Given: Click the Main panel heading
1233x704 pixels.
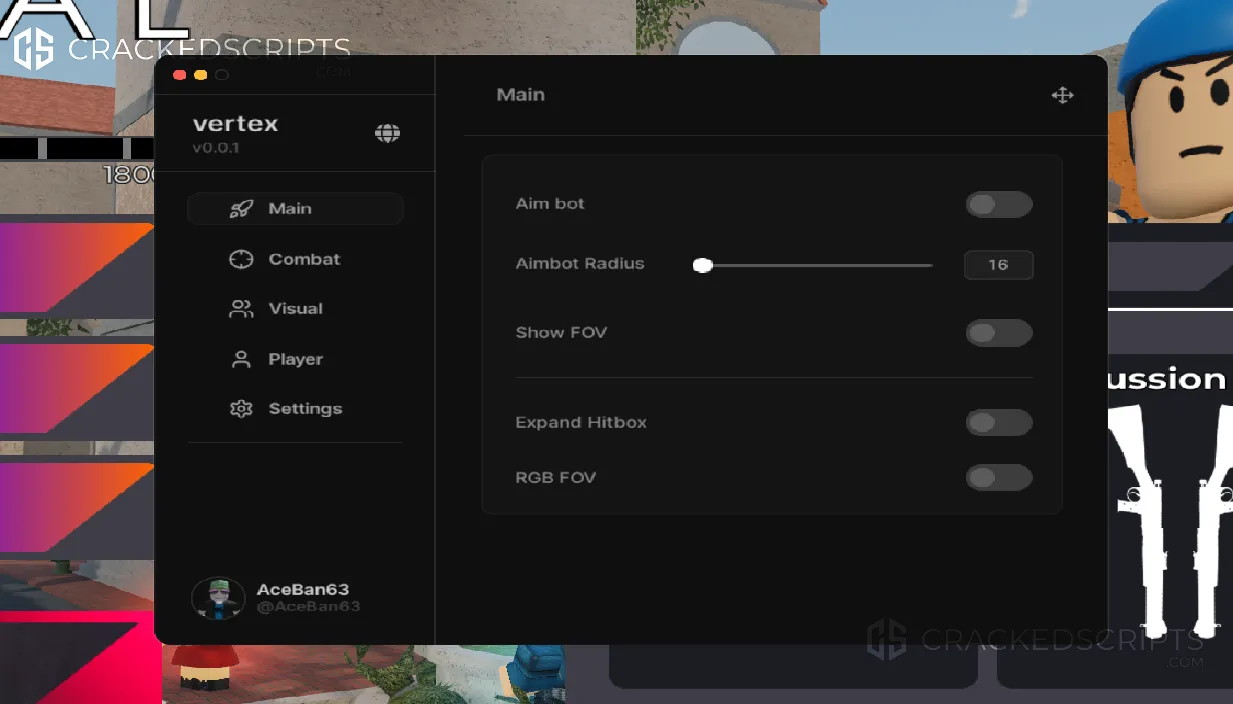Looking at the screenshot, I should point(521,95).
